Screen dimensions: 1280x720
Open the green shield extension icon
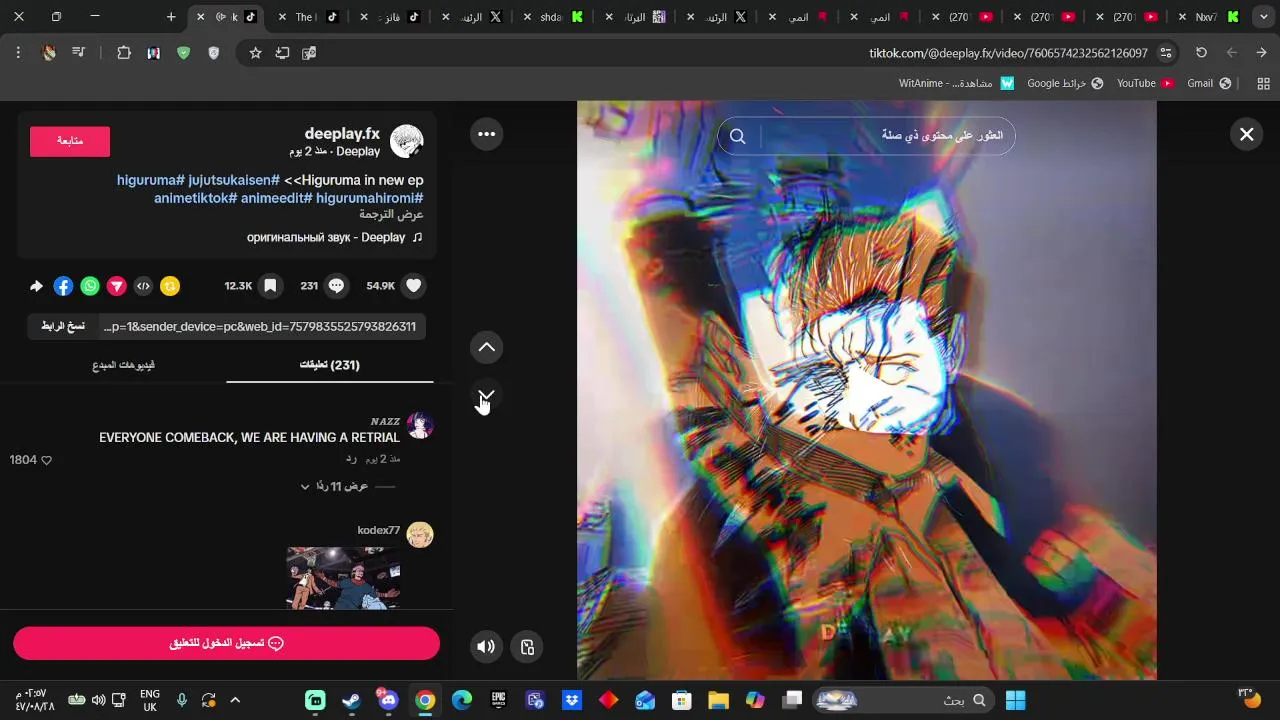[x=183, y=53]
